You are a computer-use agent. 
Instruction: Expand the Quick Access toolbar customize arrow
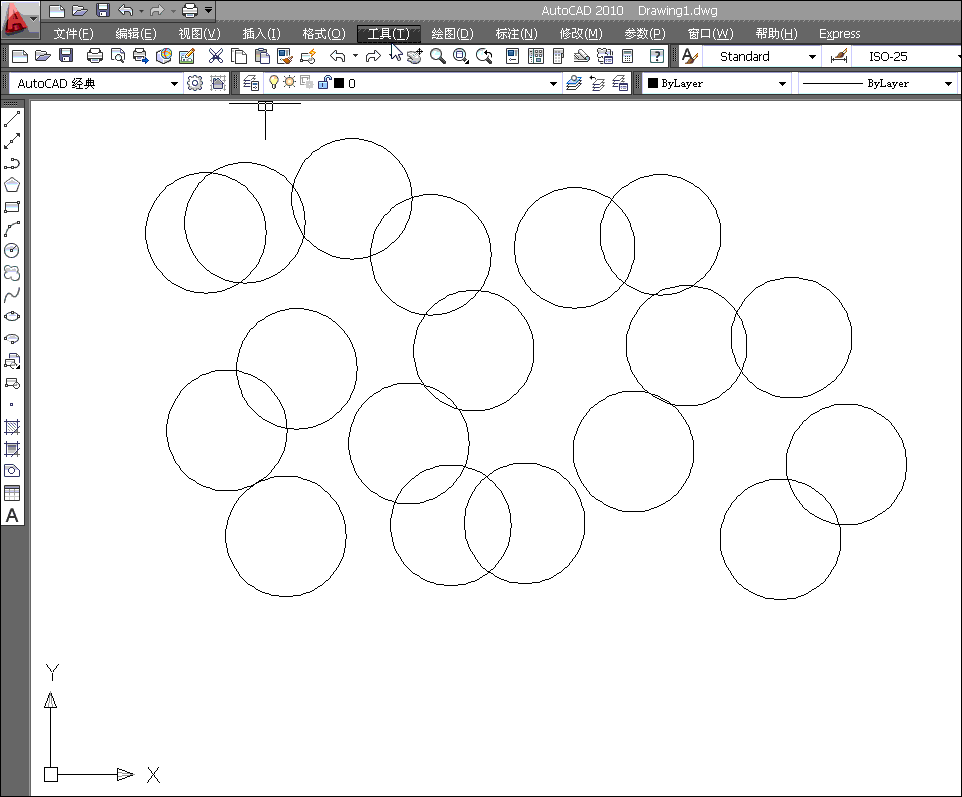209,10
